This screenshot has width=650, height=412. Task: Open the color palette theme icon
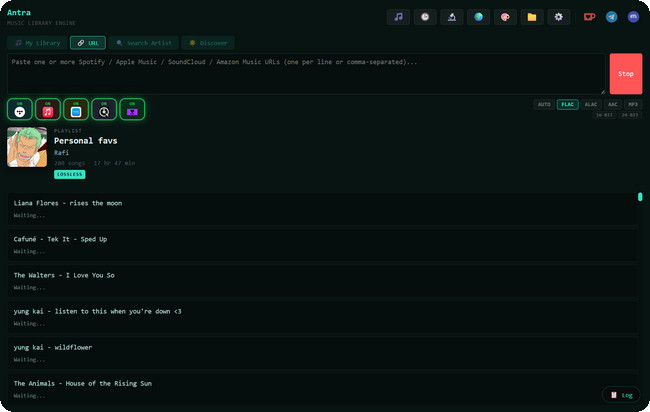pyautogui.click(x=505, y=17)
